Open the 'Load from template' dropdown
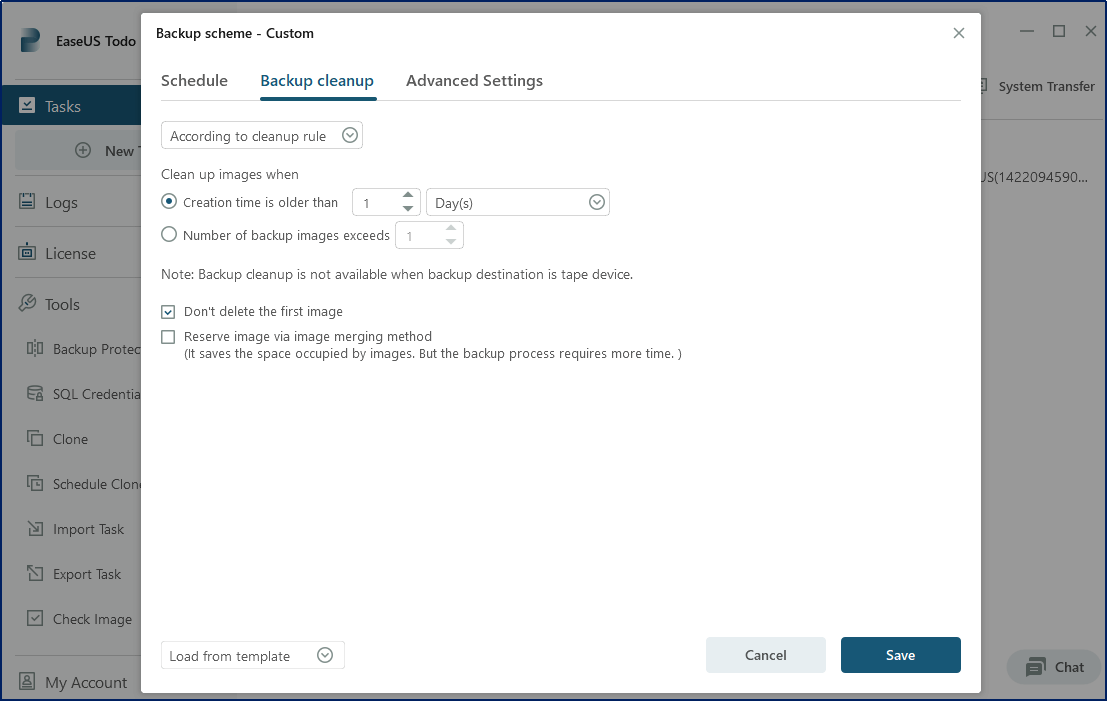Screen dimensions: 1107x701 tap(252, 656)
